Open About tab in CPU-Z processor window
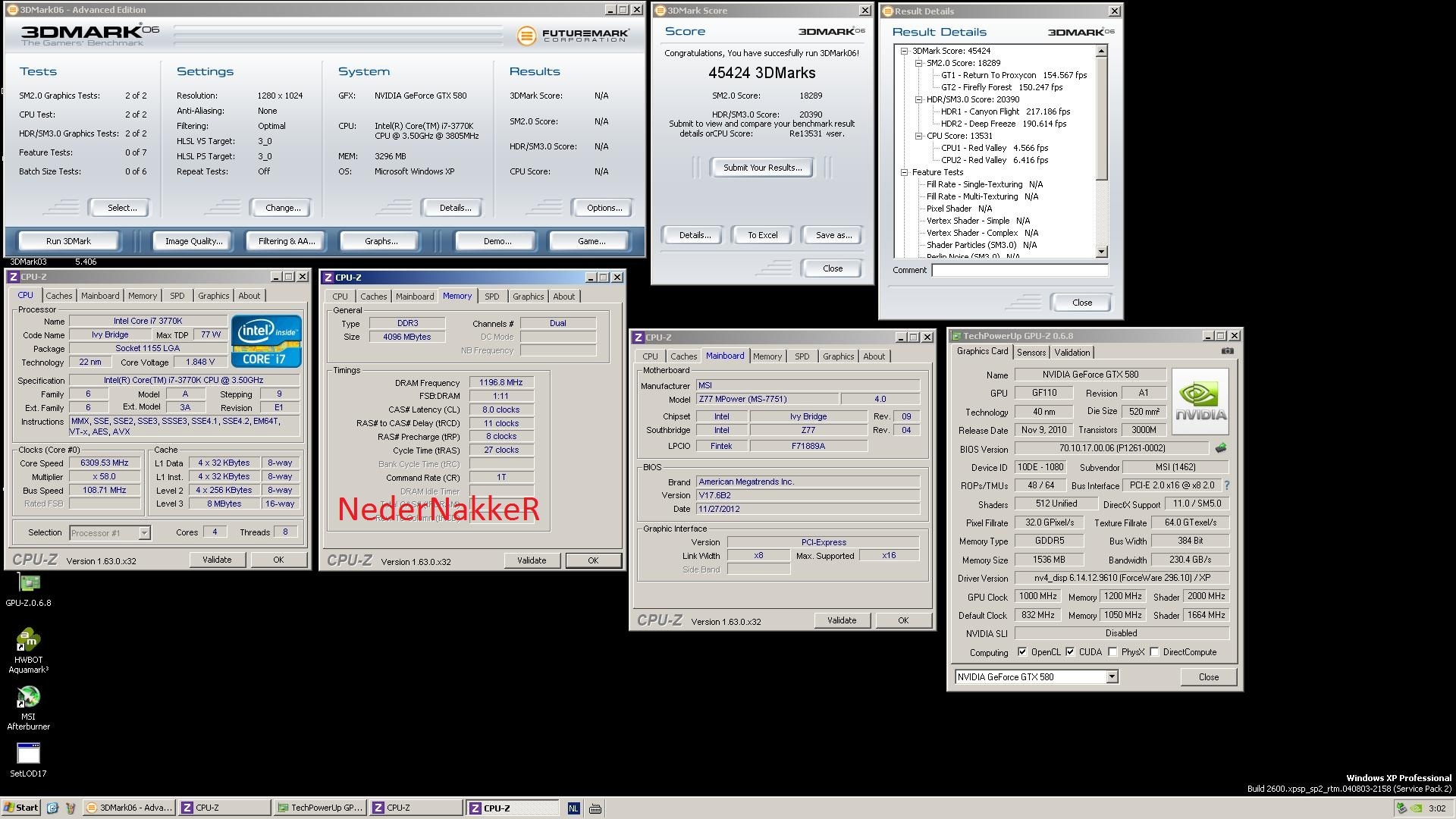The image size is (1456, 819). (249, 297)
